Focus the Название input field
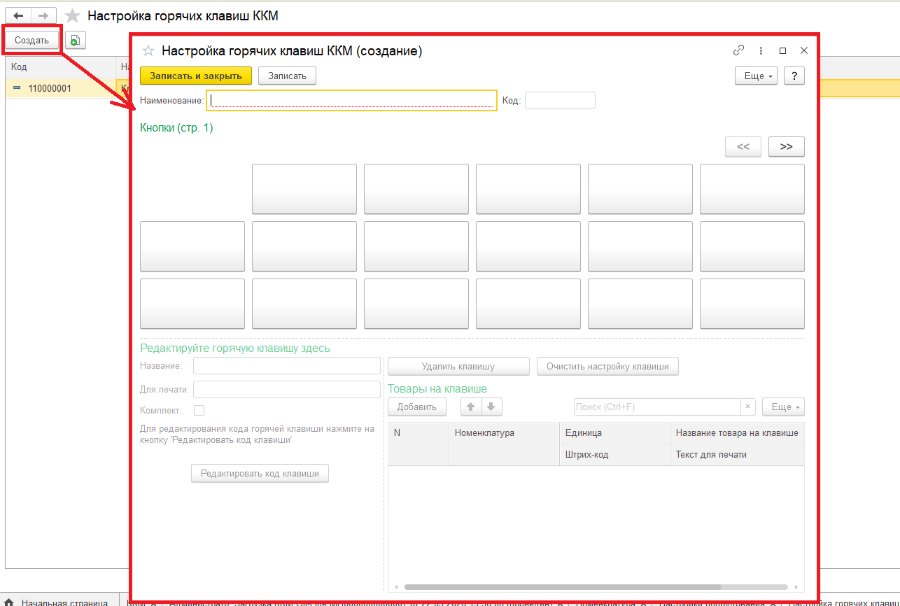This screenshot has width=900, height=606. [287, 366]
